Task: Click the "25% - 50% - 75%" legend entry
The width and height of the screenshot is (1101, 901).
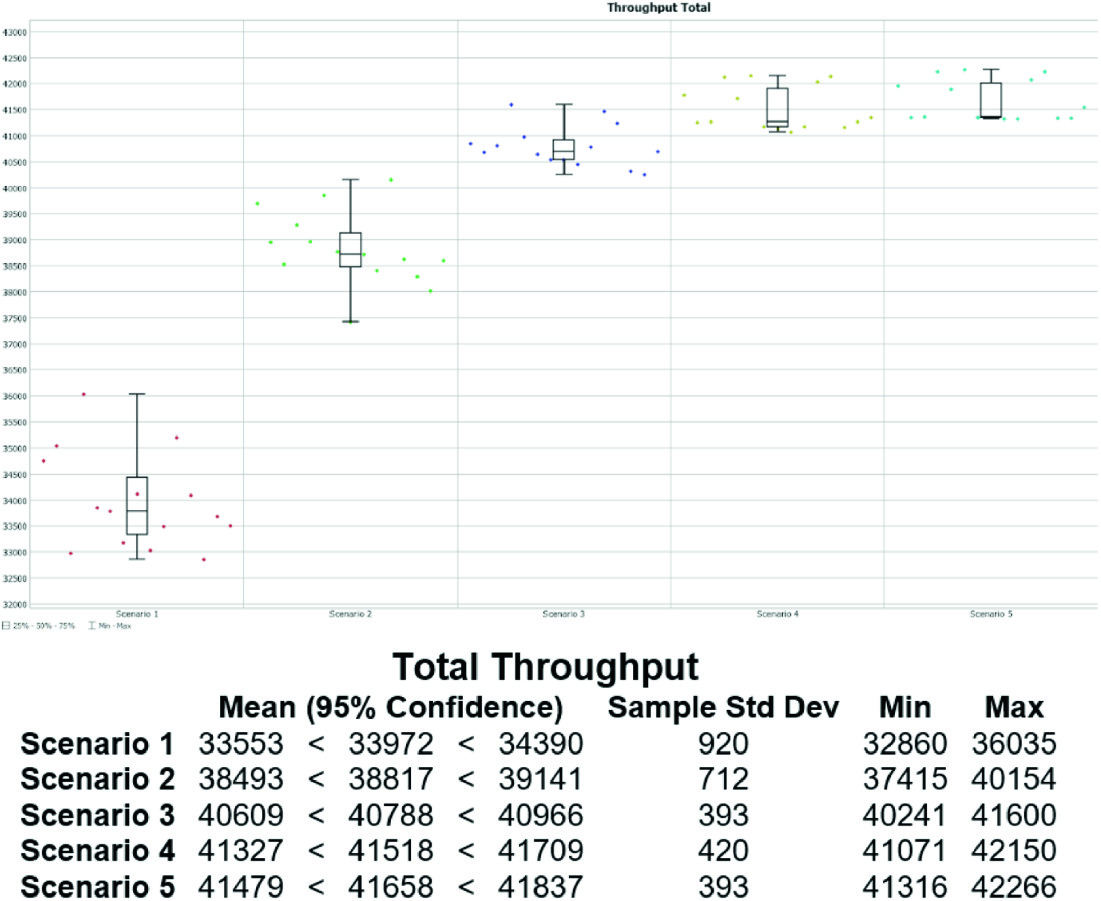Action: [x=39, y=626]
